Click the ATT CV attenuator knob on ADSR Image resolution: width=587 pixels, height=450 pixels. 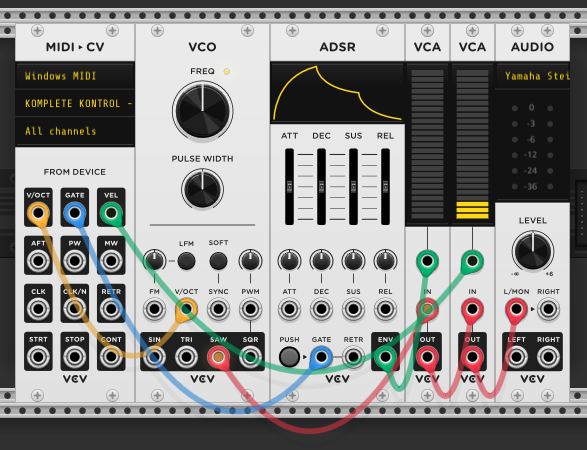click(289, 261)
